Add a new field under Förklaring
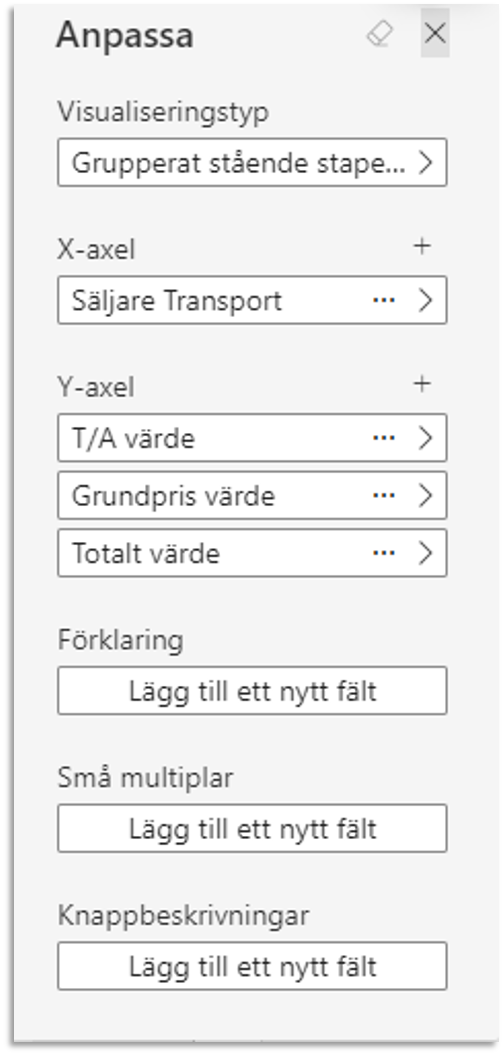504x1056 pixels. 252,690
